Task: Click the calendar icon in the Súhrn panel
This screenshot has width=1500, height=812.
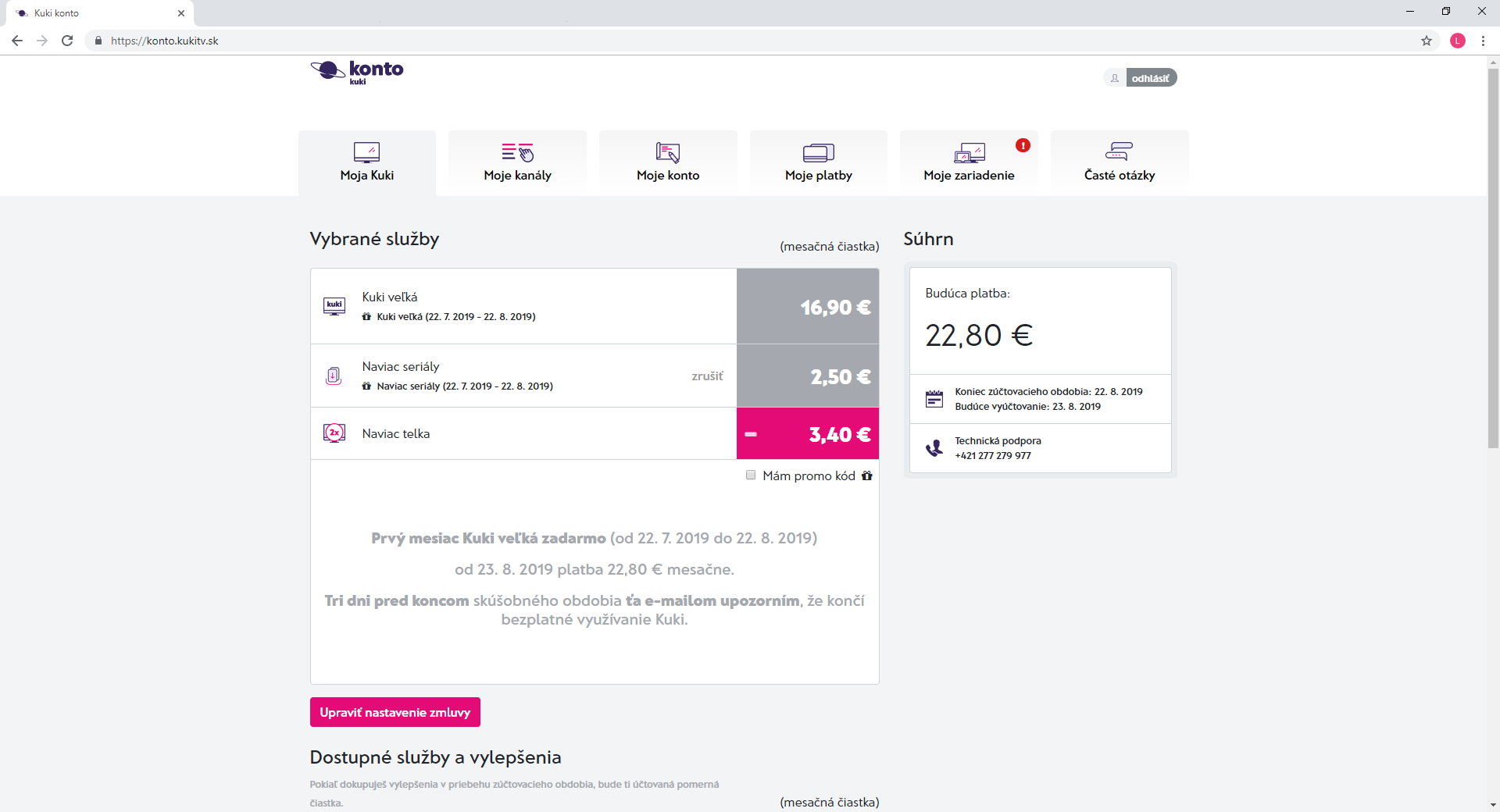Action: 934,399
